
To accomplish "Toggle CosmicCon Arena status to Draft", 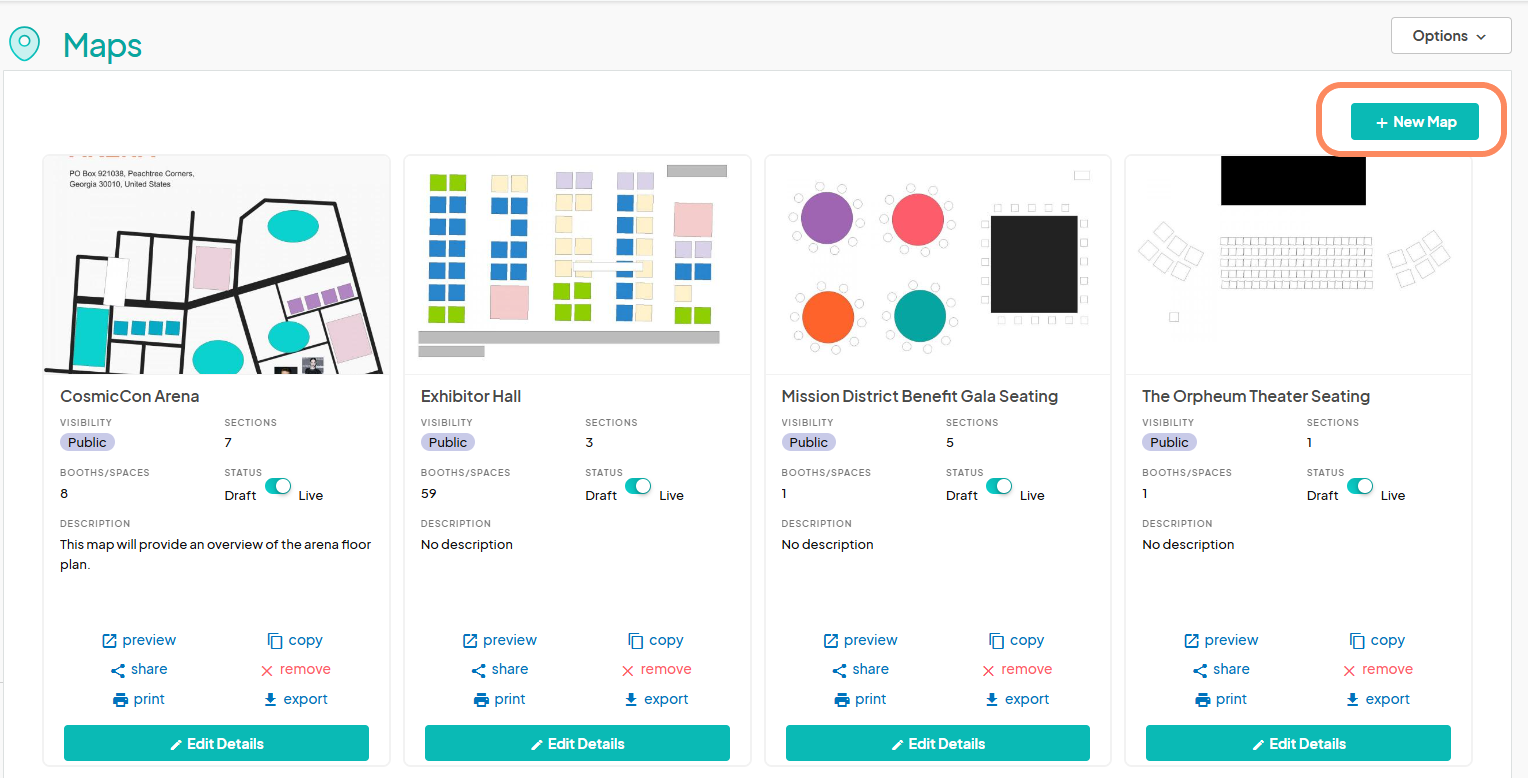I will [277, 487].
